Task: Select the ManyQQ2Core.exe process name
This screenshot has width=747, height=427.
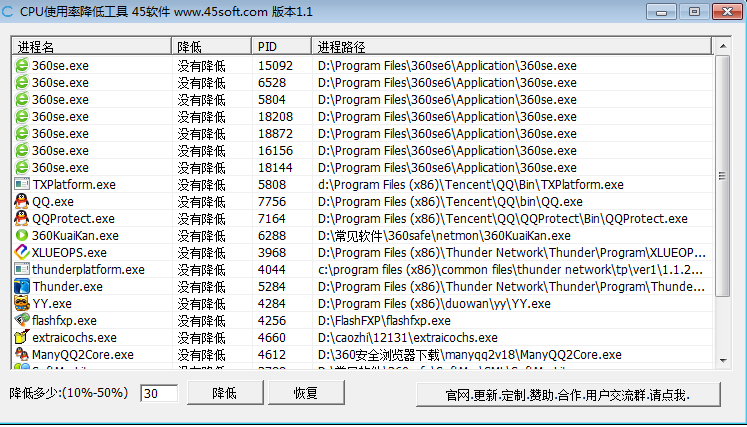Action: (x=83, y=355)
